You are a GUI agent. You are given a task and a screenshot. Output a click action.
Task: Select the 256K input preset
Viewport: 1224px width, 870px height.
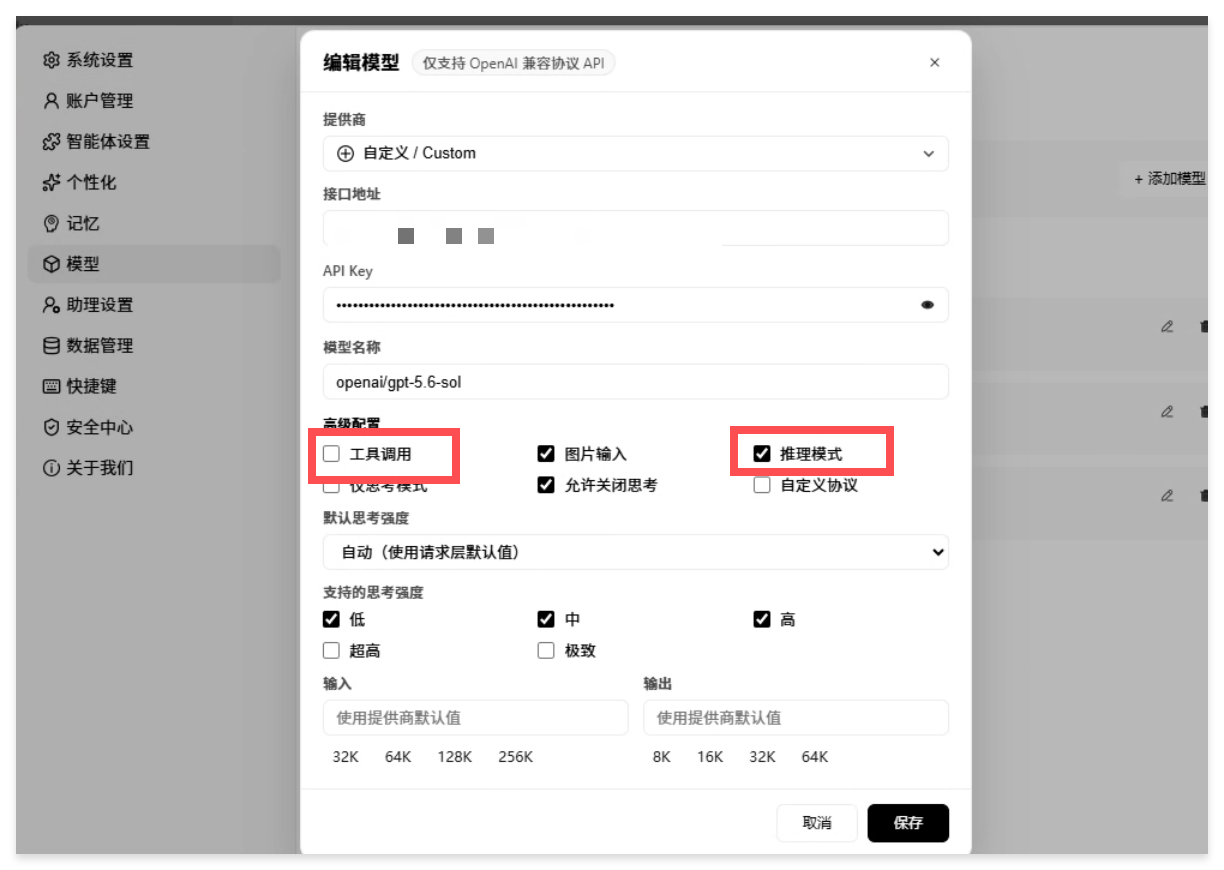(x=516, y=757)
